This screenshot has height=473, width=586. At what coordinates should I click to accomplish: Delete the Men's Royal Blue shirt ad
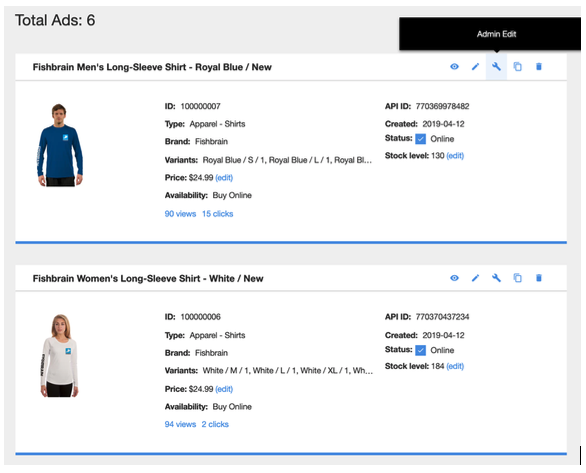539,67
